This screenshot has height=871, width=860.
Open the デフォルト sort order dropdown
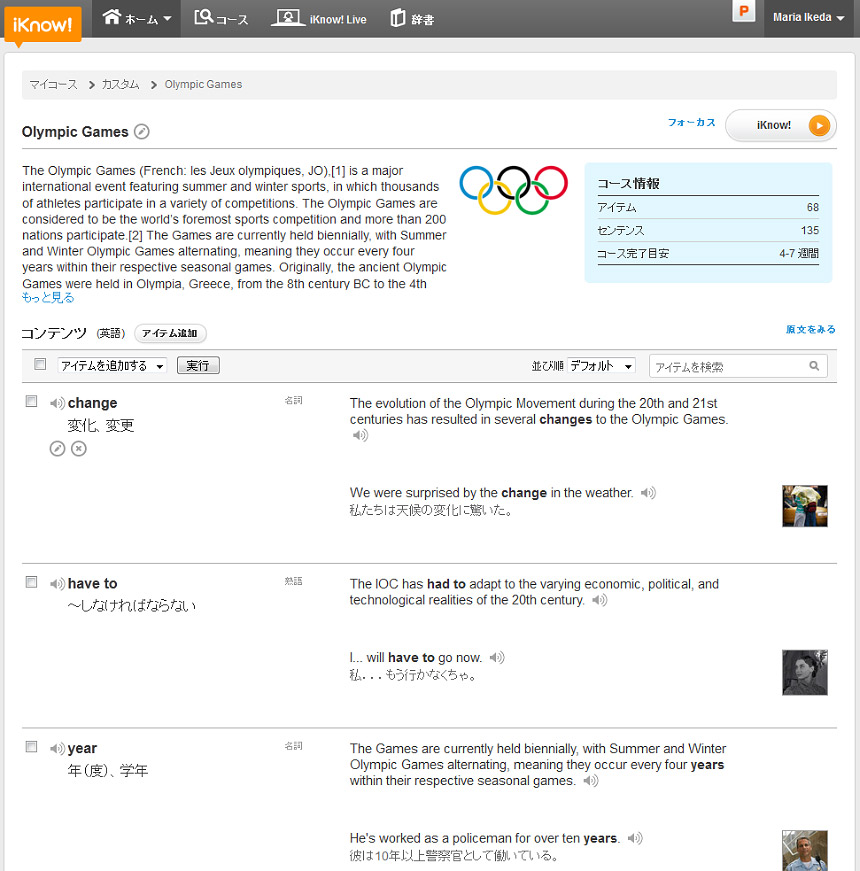point(602,366)
